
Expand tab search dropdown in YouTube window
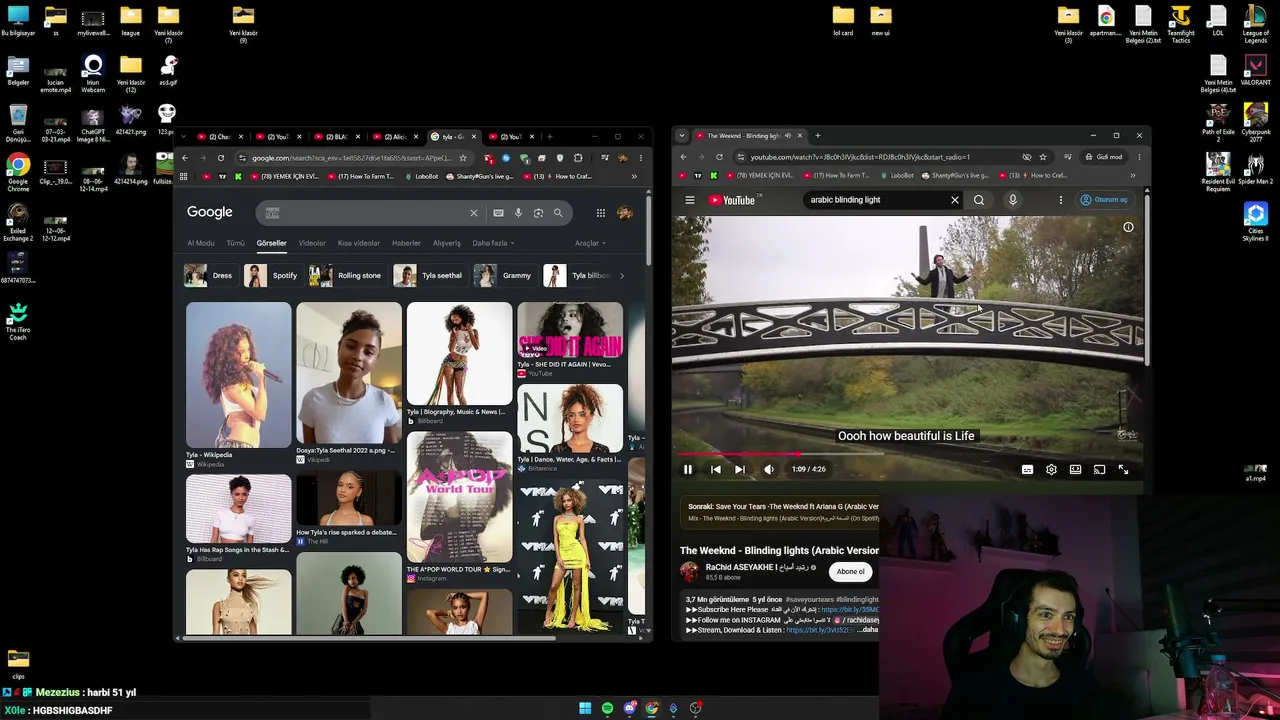coord(682,136)
